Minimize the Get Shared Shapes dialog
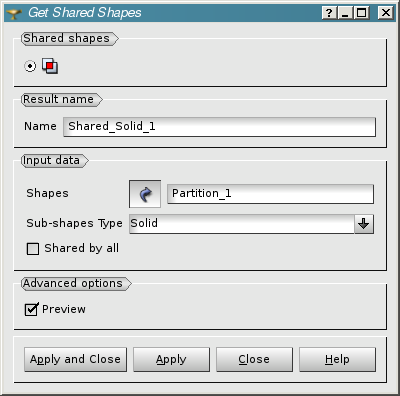This screenshot has height=396, width=400. [345, 13]
